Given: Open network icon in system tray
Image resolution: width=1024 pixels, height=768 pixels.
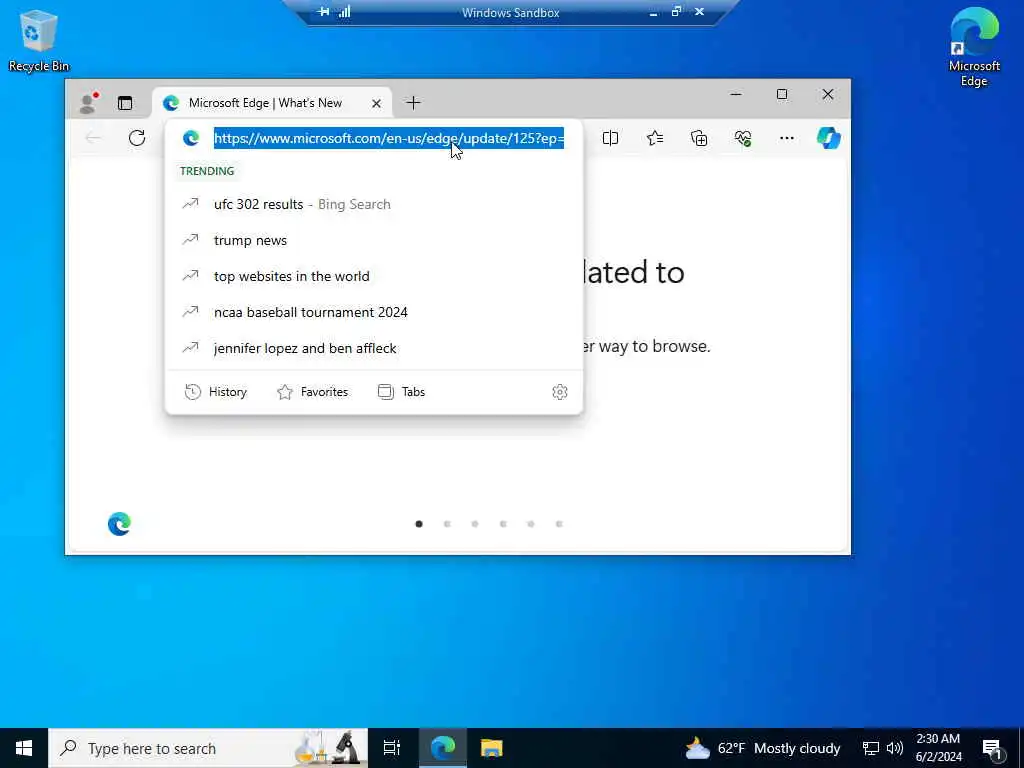Looking at the screenshot, I should click(x=871, y=748).
